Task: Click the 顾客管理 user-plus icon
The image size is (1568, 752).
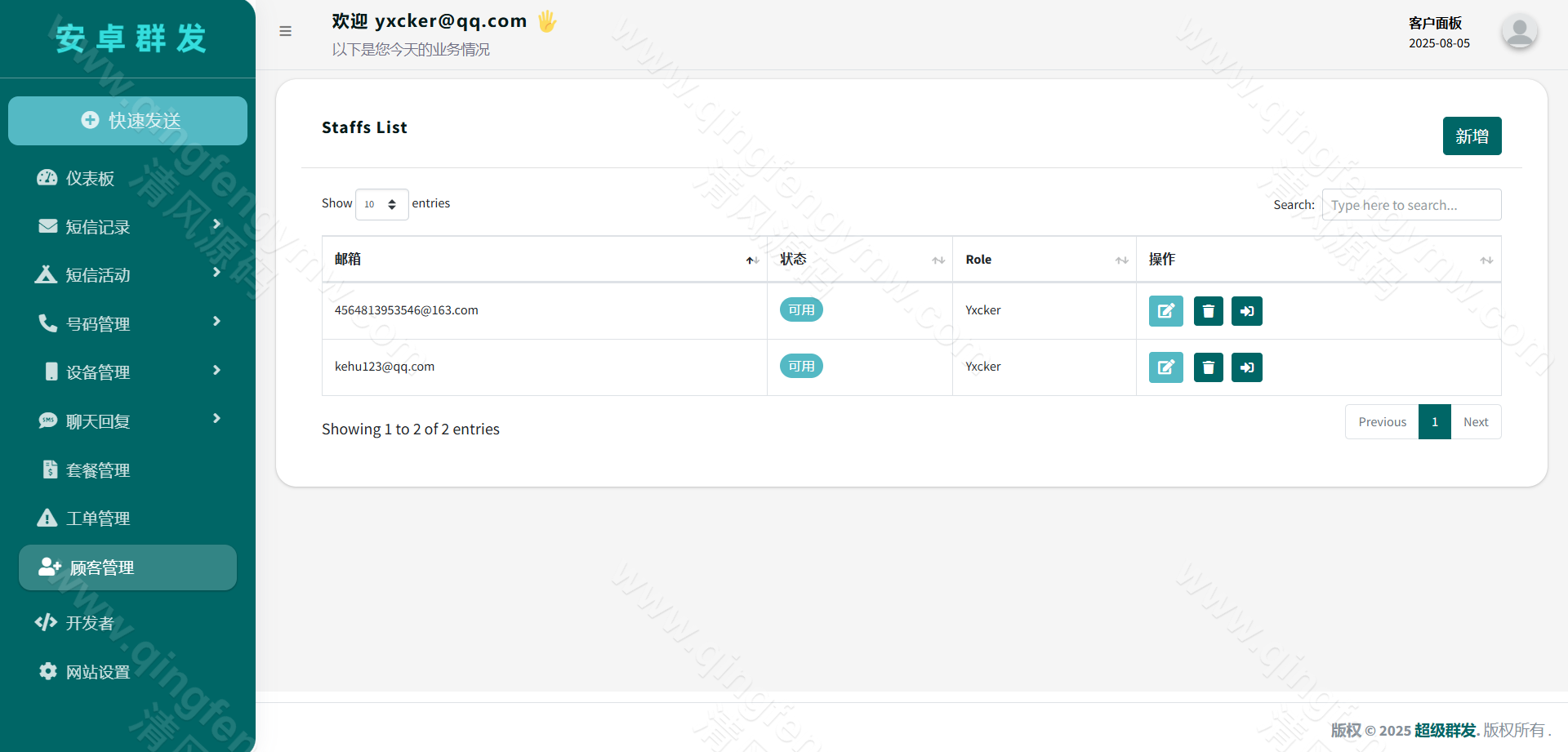Action: coord(50,567)
